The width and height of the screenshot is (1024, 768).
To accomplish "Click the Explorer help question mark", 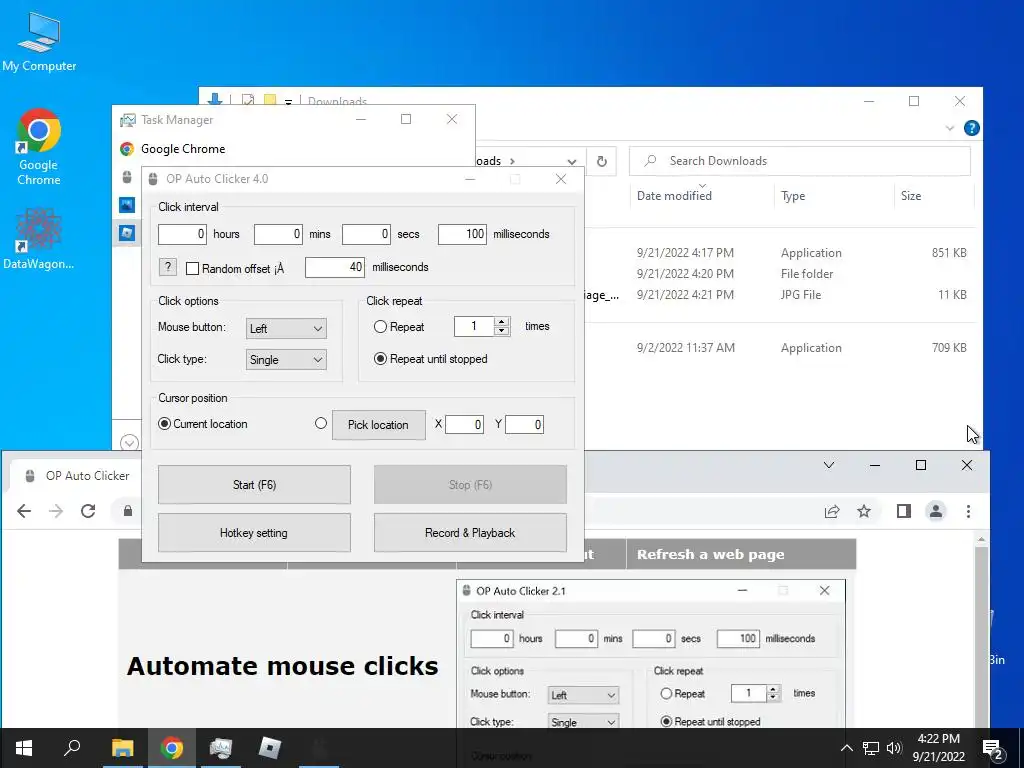I will (972, 128).
